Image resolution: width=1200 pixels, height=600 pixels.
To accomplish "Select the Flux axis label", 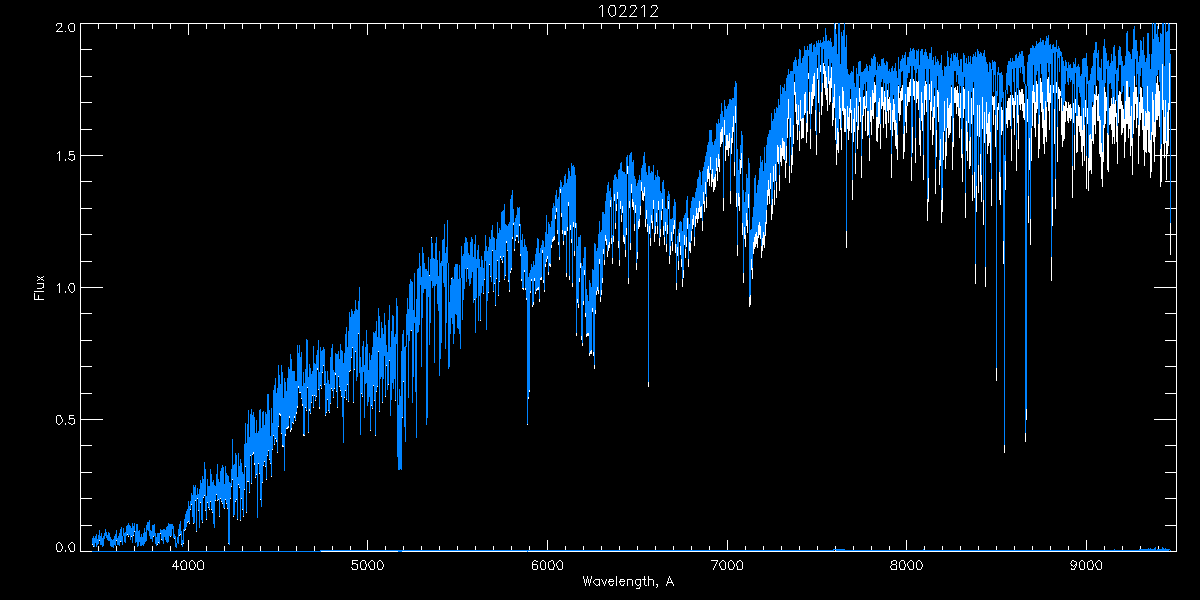I will coord(40,287).
